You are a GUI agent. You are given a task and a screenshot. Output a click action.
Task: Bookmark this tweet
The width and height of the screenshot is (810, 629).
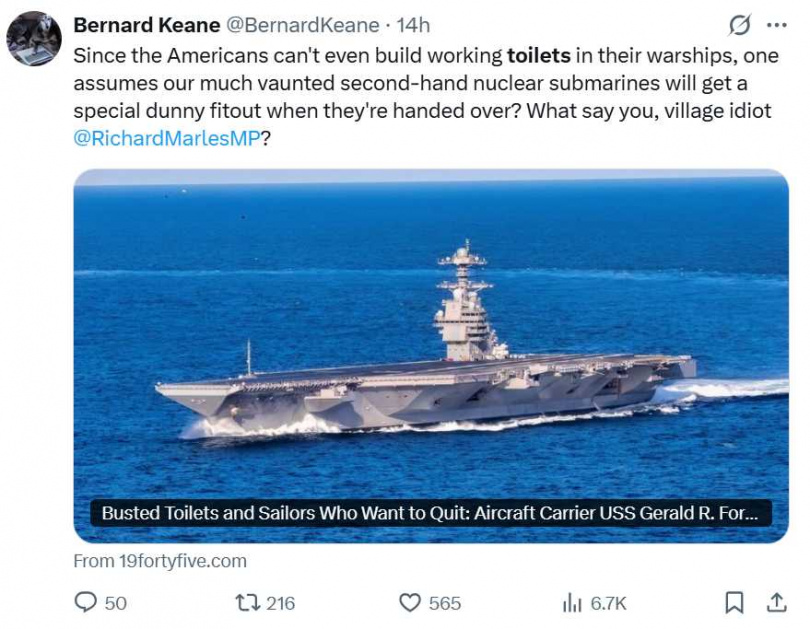(736, 603)
